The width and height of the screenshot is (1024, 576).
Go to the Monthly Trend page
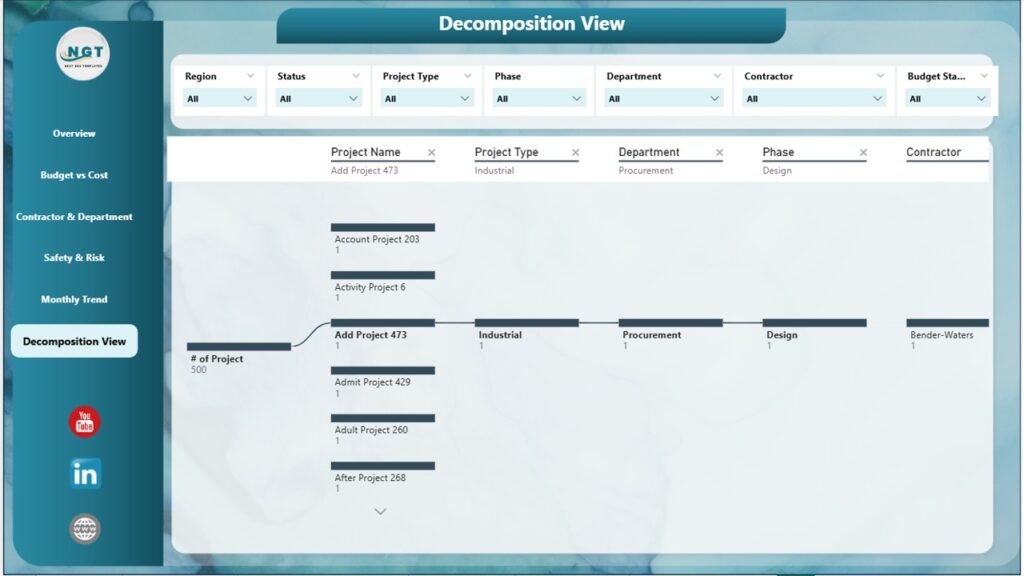coord(74,299)
